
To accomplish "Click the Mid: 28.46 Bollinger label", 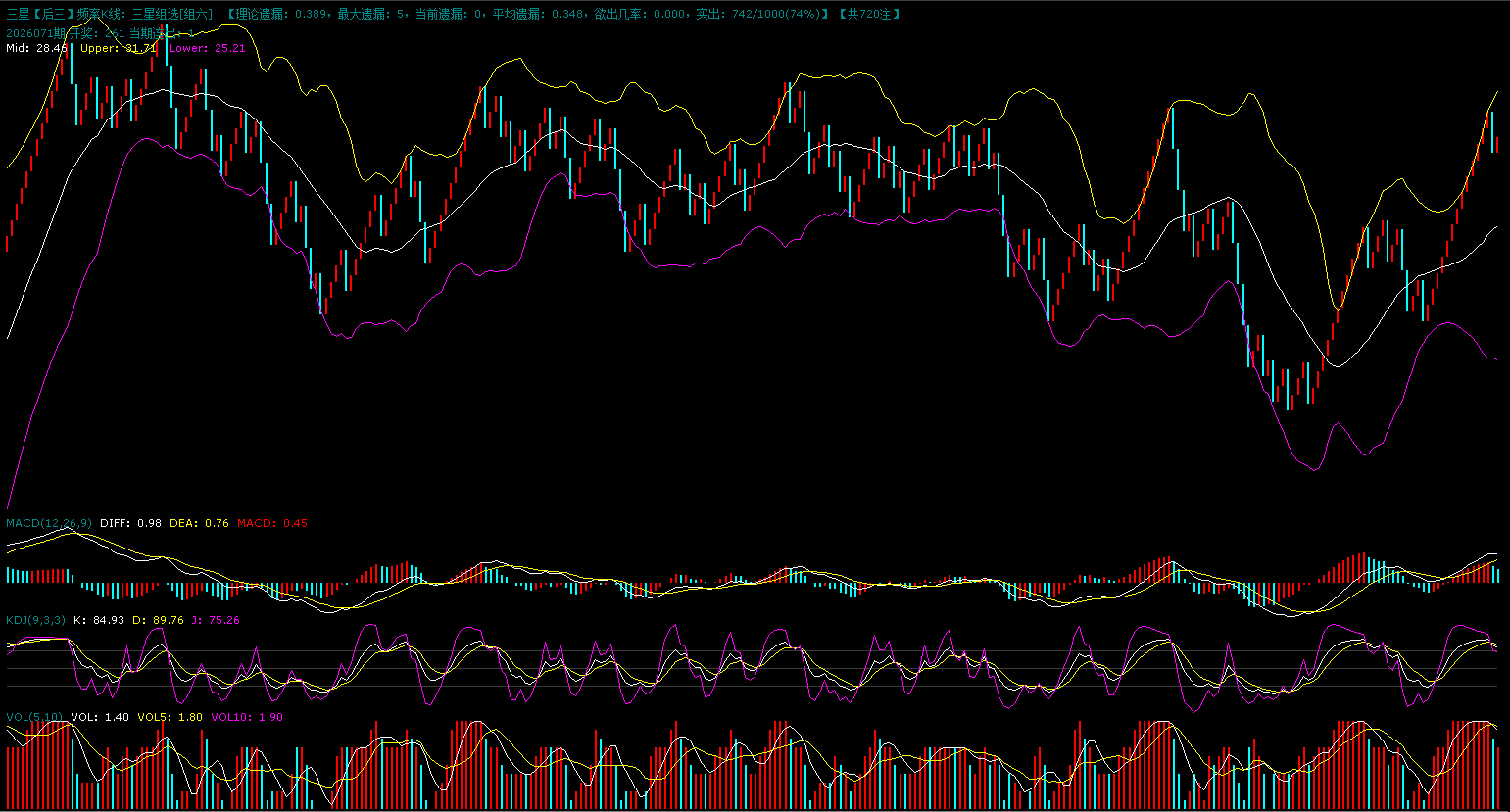I will click(36, 48).
